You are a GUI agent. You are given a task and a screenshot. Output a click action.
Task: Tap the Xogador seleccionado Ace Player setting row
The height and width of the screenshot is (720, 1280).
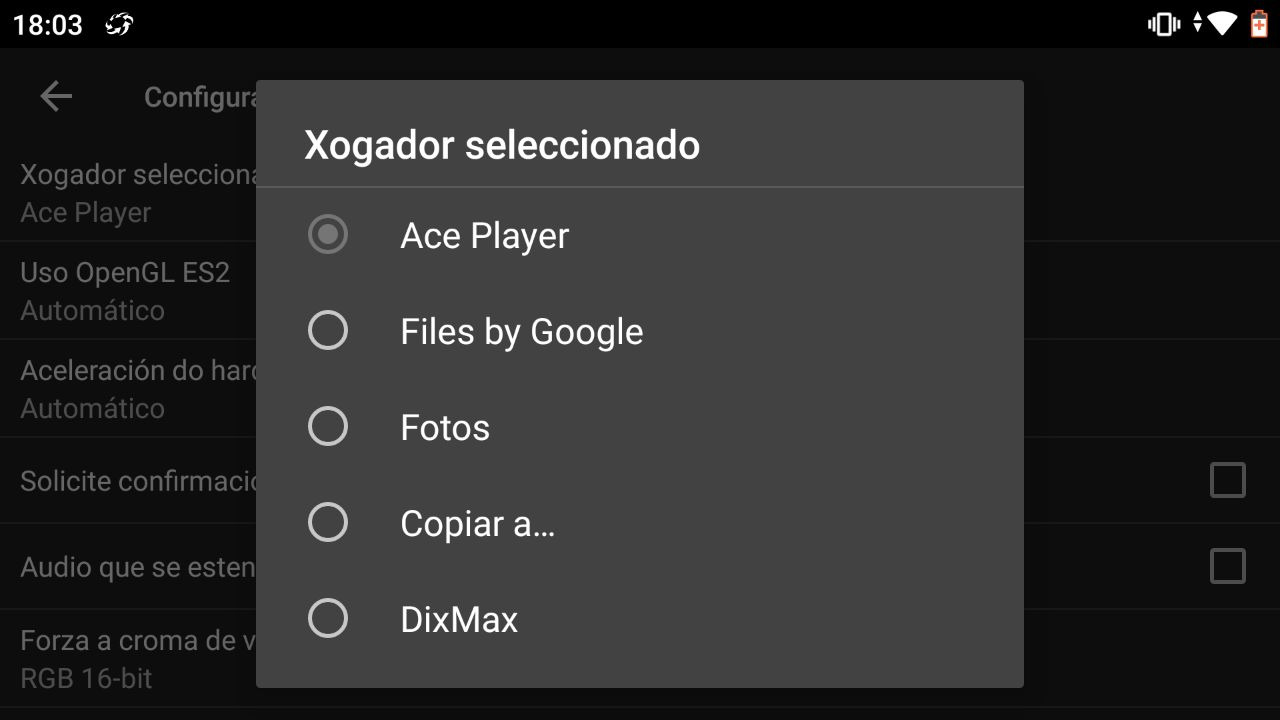[128, 193]
